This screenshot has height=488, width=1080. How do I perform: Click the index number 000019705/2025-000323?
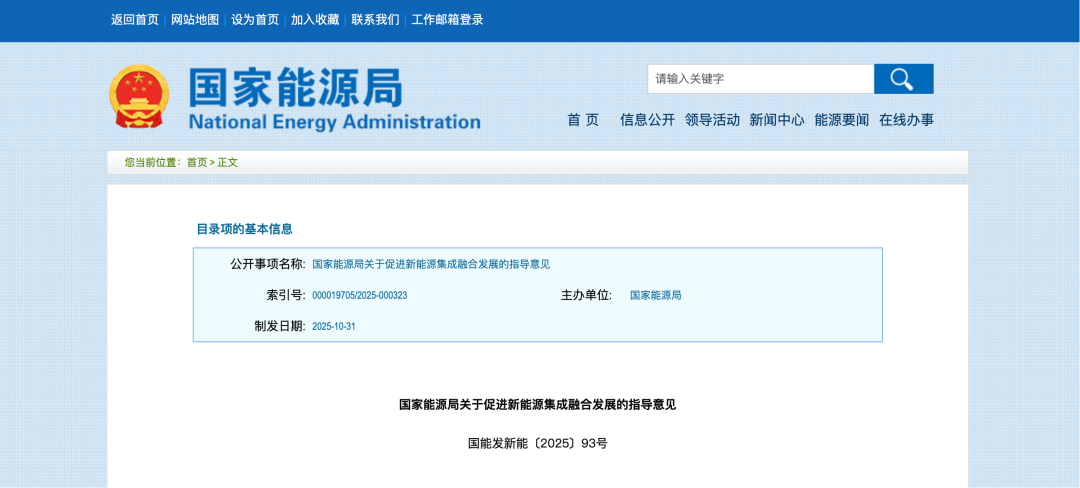coord(359,296)
